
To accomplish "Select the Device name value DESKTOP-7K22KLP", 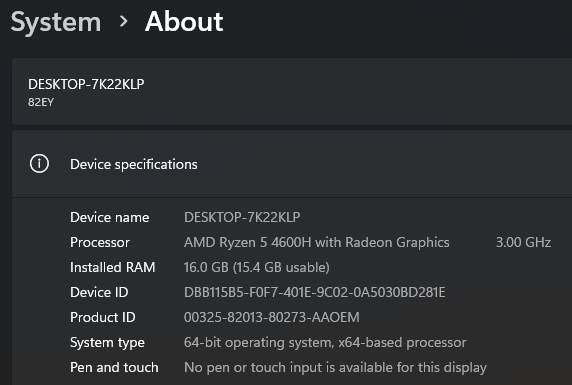I will pos(242,217).
